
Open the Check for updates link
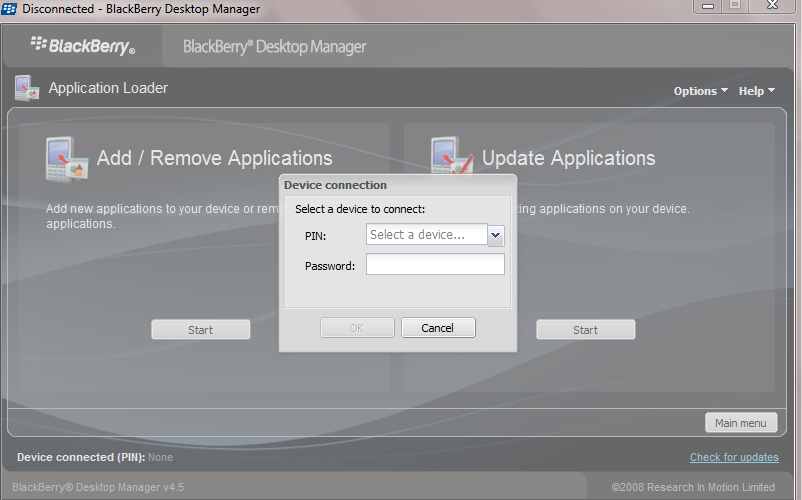[x=734, y=457]
